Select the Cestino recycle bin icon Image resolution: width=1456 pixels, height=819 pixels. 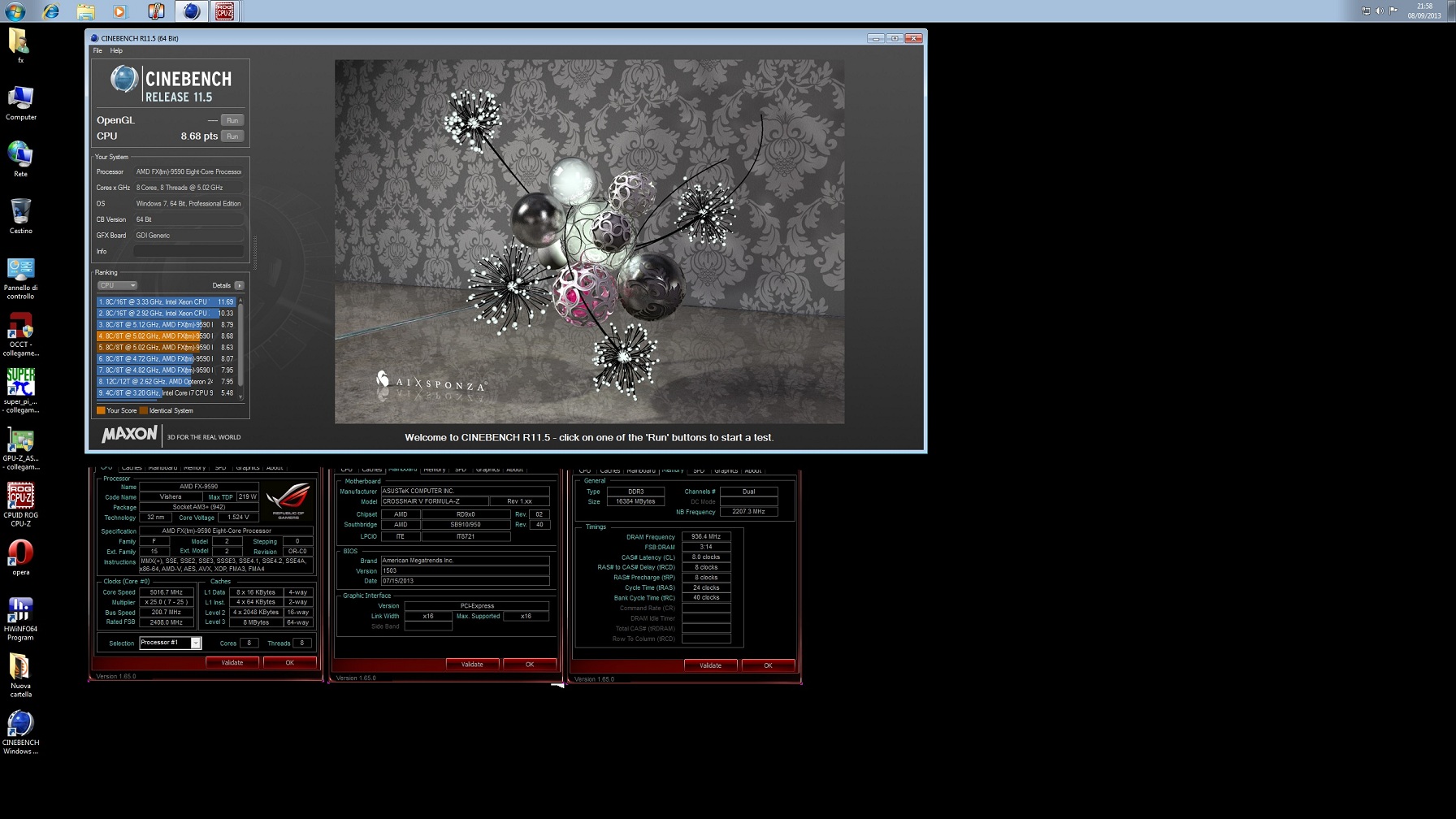pyautogui.click(x=20, y=216)
